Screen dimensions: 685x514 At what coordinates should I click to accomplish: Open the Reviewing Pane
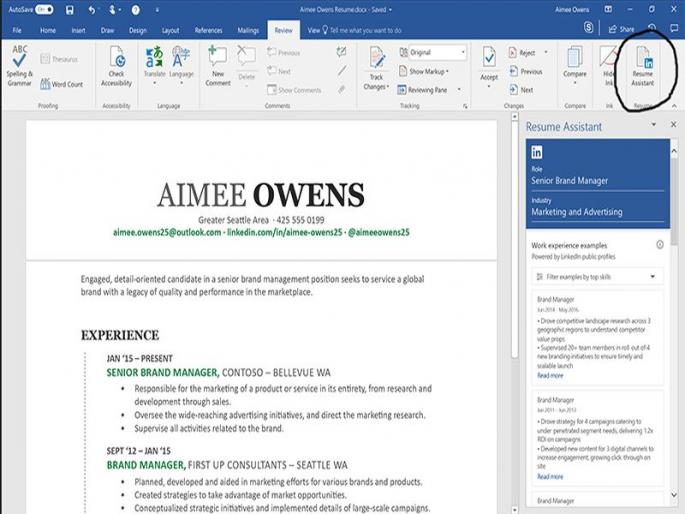point(422,90)
